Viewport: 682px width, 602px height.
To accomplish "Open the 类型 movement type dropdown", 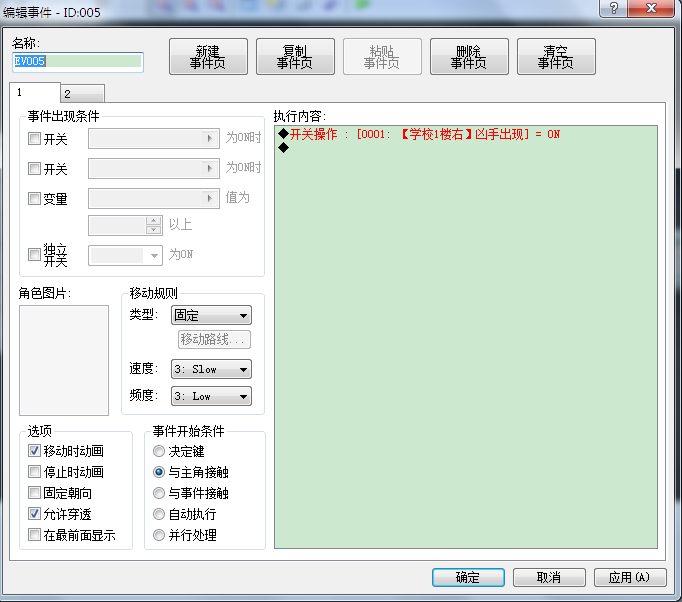I will pyautogui.click(x=211, y=315).
